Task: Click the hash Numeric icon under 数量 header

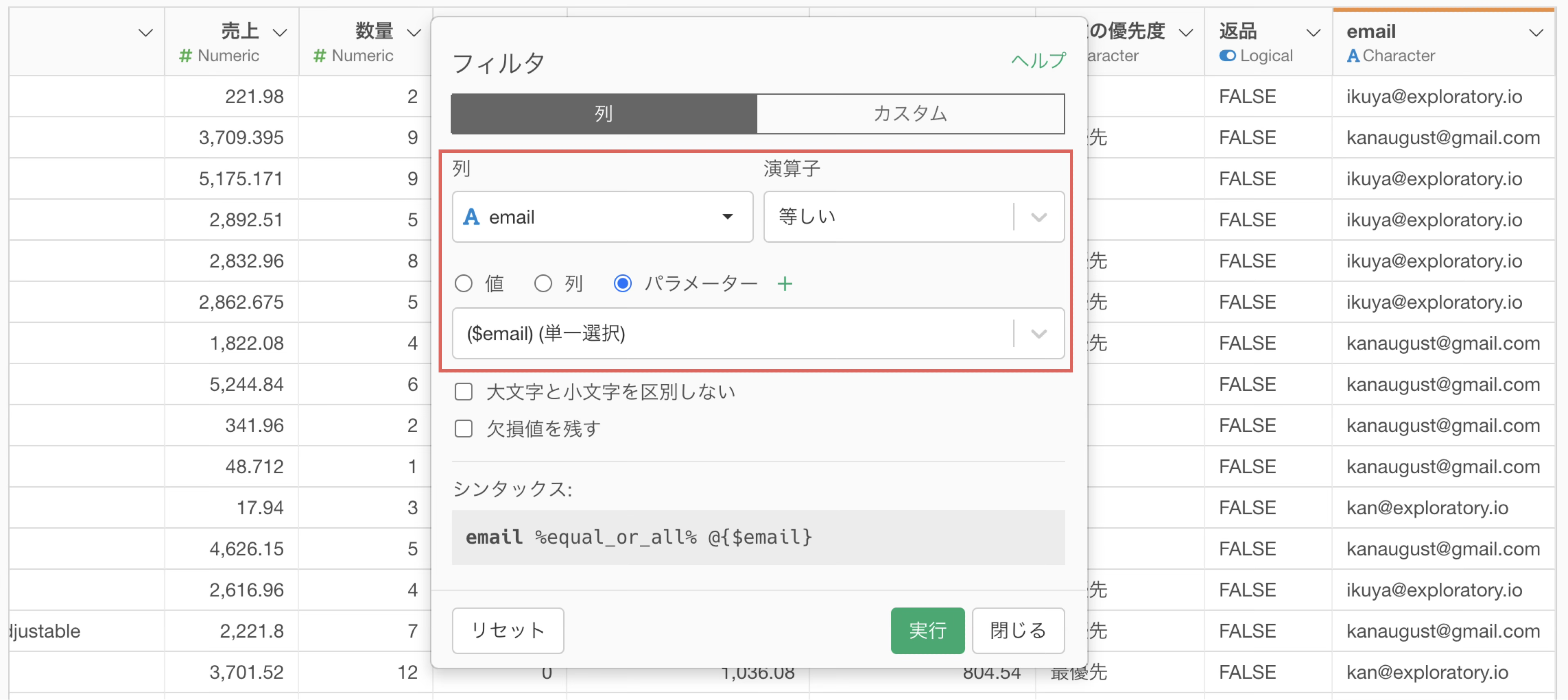Action: (319, 56)
